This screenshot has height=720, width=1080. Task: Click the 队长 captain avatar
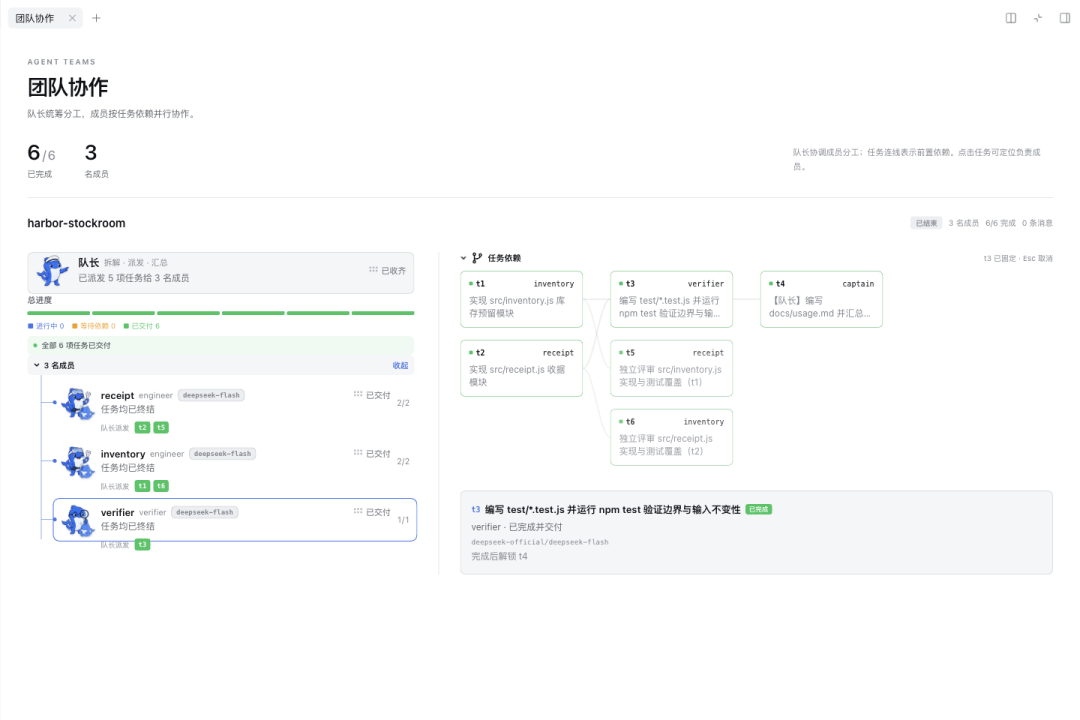[53, 271]
